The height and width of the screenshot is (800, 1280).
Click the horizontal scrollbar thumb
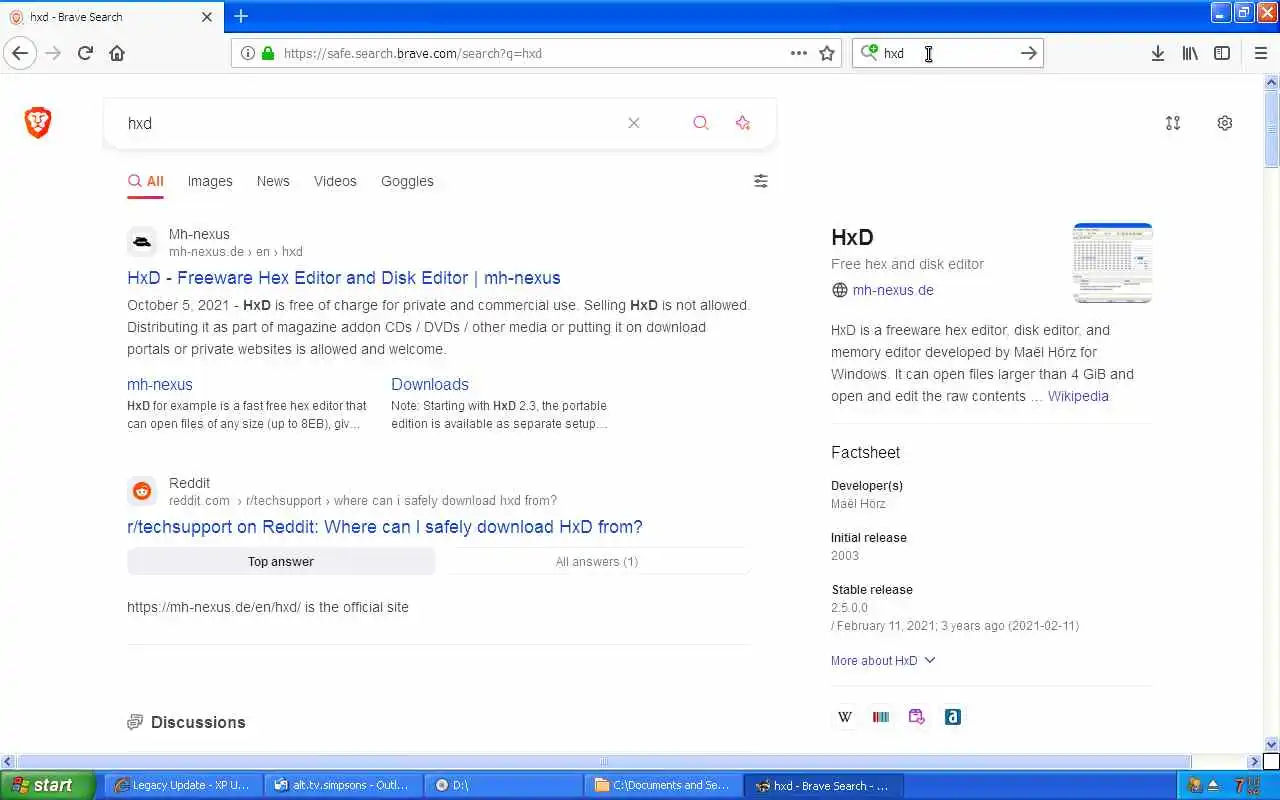(x=604, y=762)
